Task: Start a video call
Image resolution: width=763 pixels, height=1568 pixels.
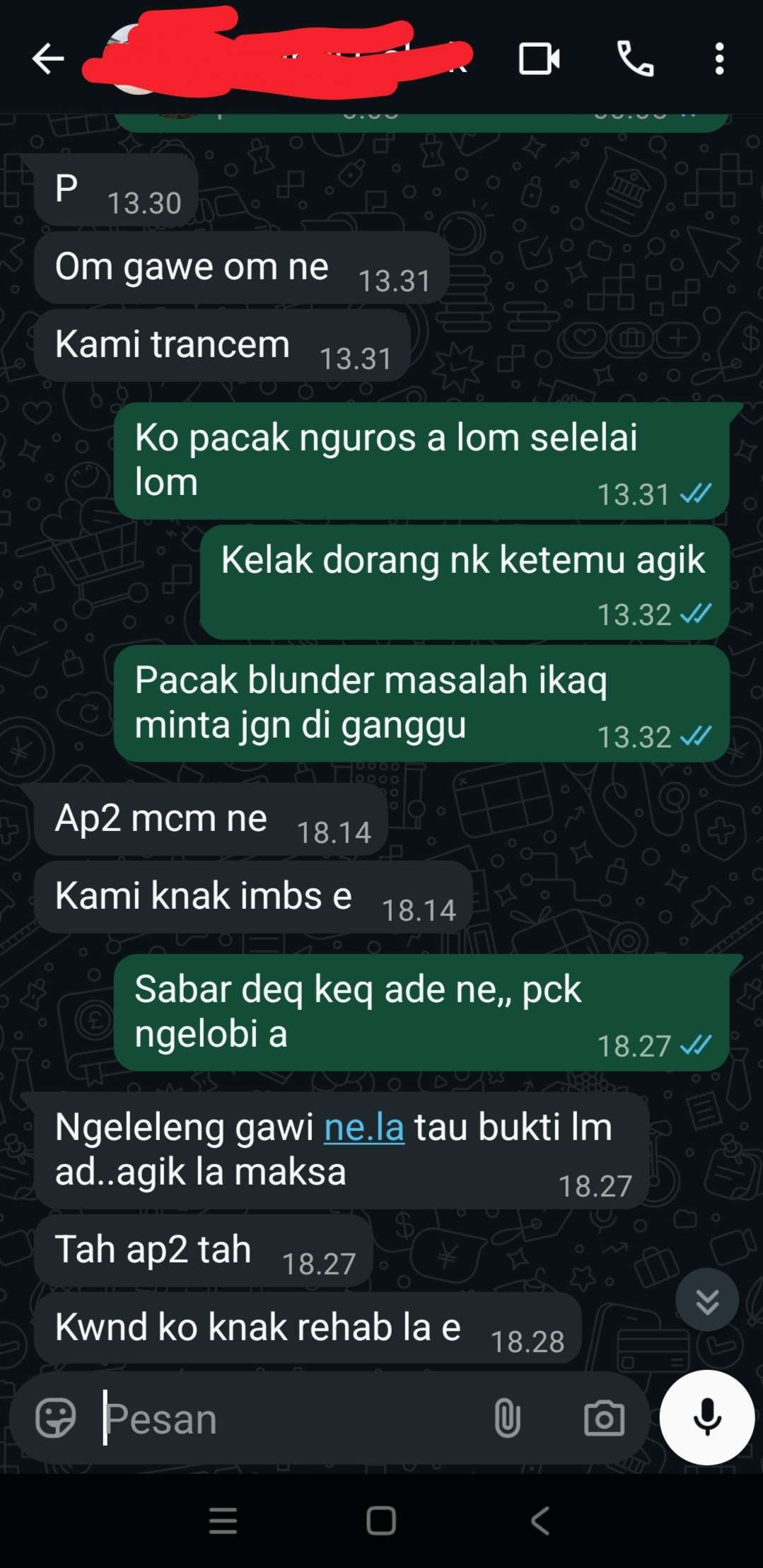Action: point(540,59)
